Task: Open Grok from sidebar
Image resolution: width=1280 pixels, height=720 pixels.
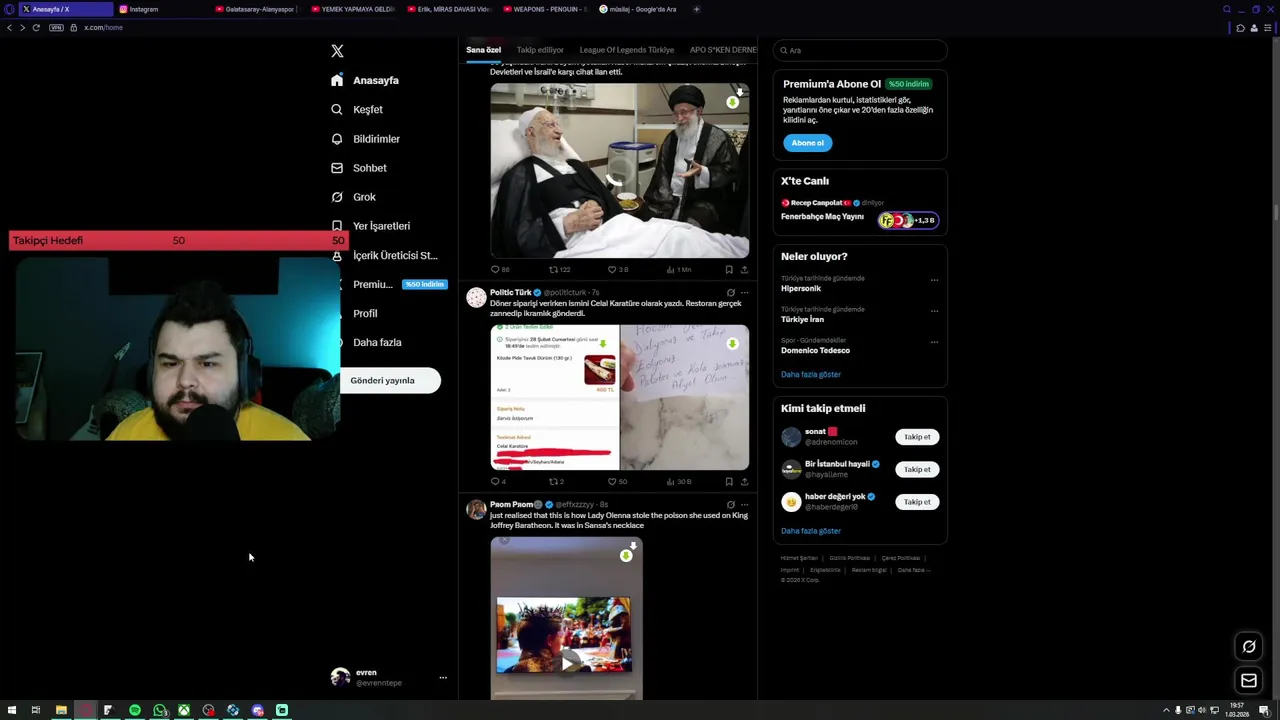Action: [353, 197]
